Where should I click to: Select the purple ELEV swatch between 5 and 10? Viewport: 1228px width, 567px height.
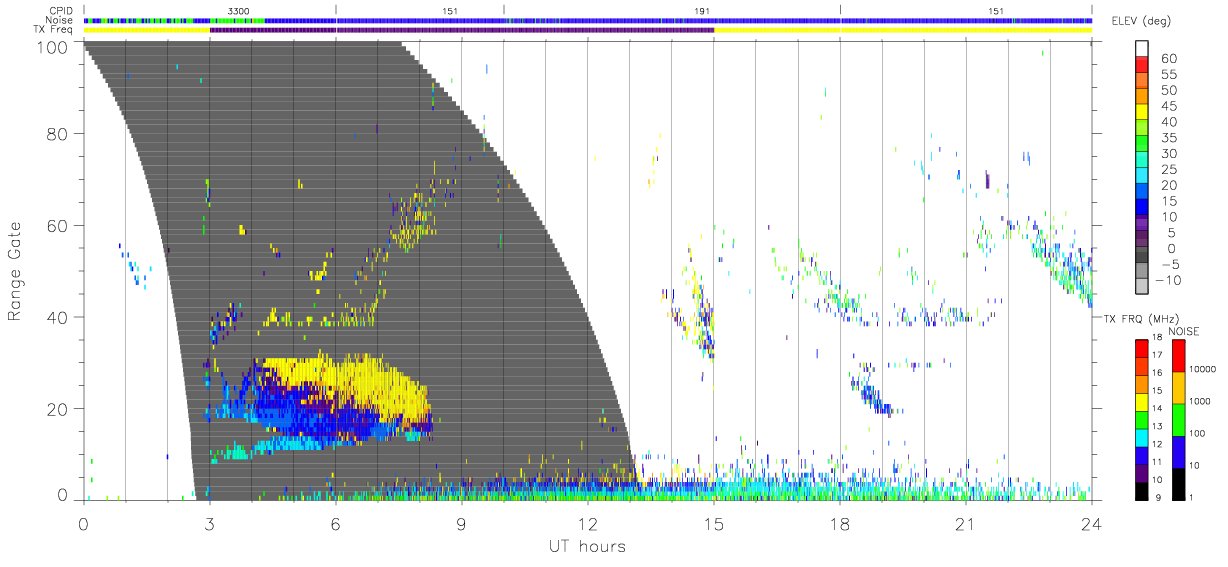point(1143,224)
